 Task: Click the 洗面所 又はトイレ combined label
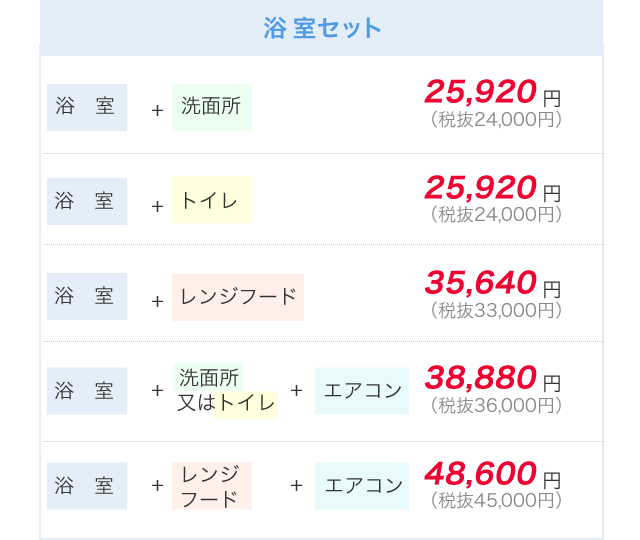click(x=226, y=391)
